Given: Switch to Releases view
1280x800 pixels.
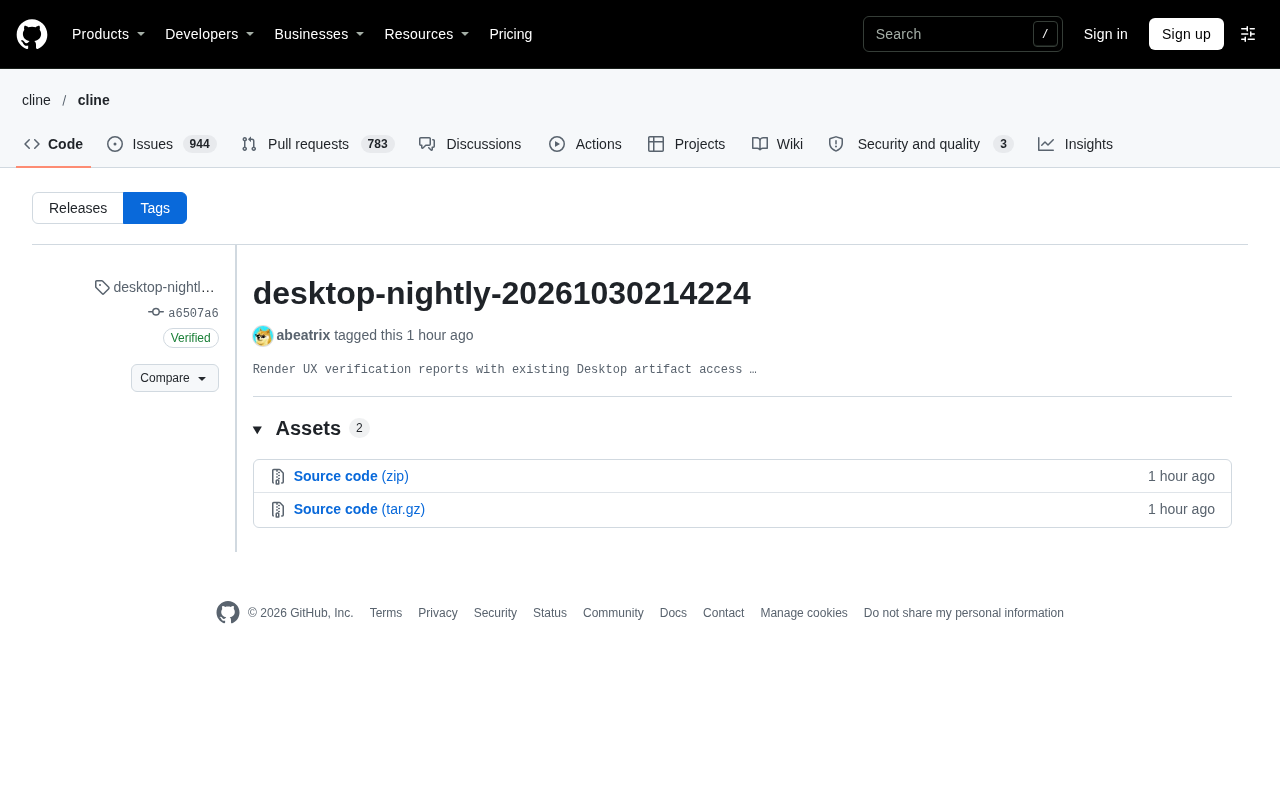Looking at the screenshot, I should click(78, 208).
